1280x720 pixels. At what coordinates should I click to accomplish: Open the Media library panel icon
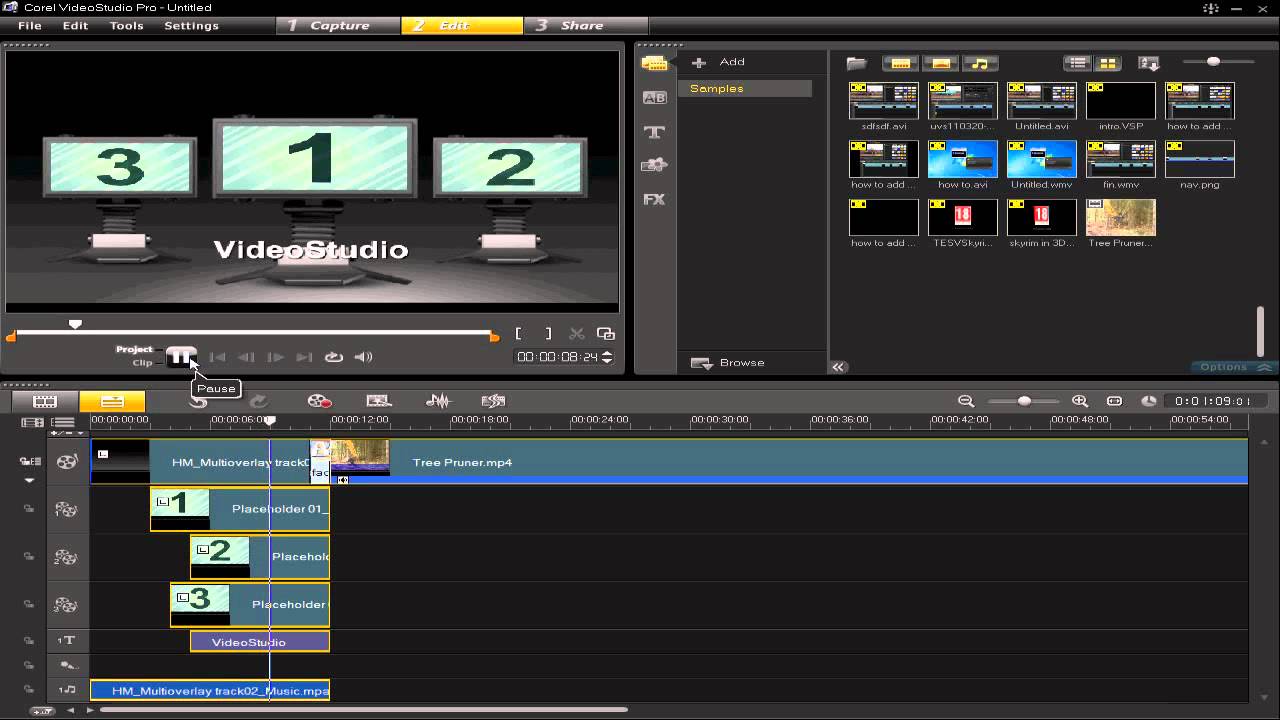654,64
